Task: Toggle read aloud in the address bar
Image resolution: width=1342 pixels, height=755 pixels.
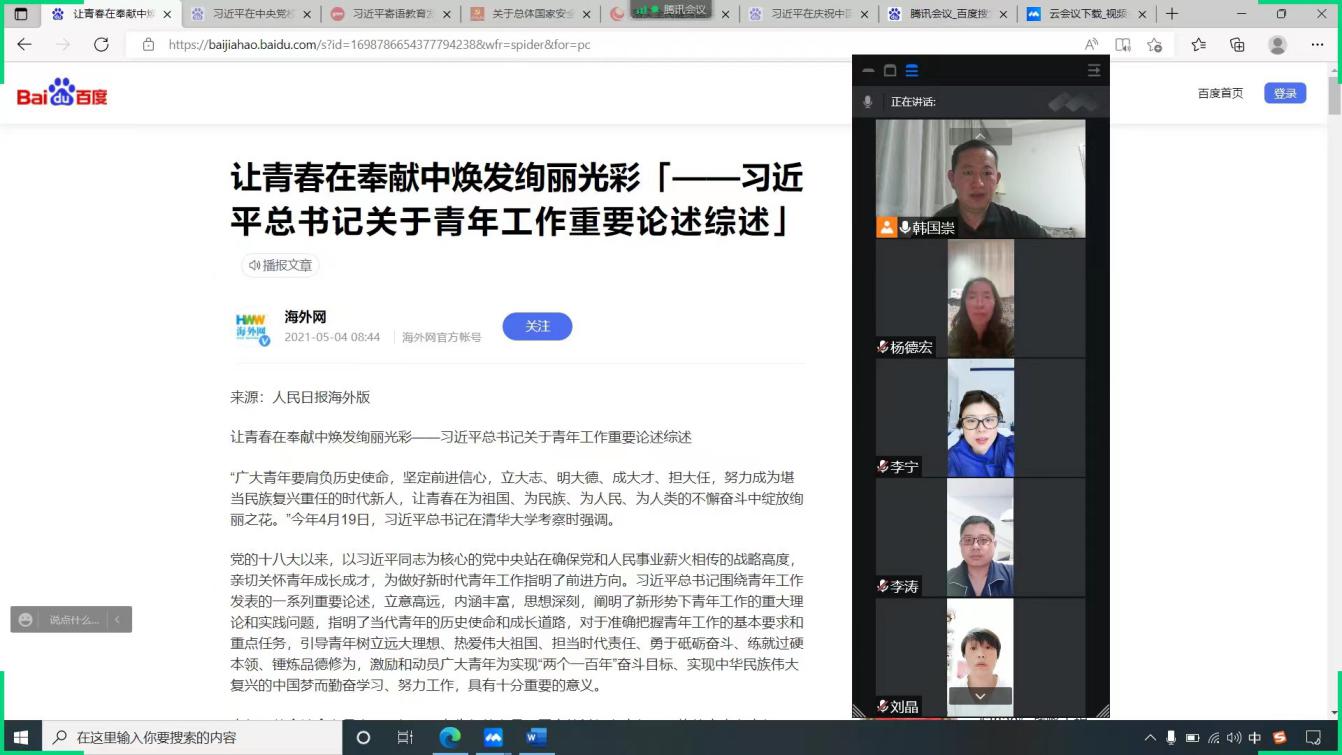Action: tap(1091, 45)
